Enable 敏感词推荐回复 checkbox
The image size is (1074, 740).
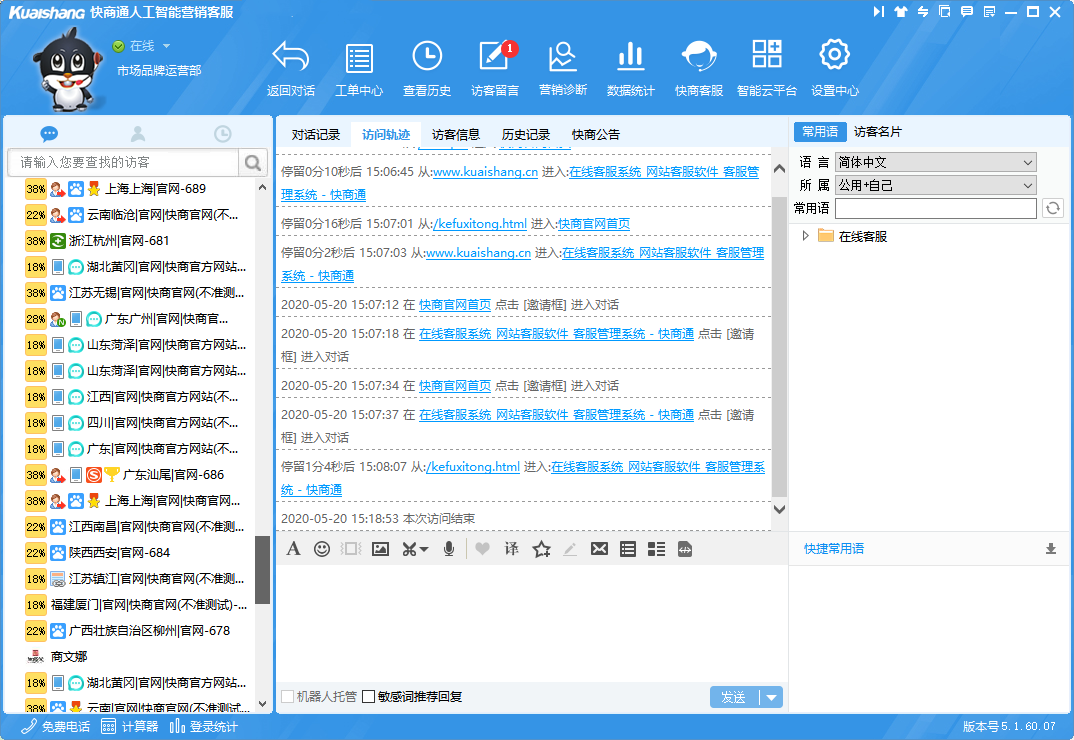[369, 697]
